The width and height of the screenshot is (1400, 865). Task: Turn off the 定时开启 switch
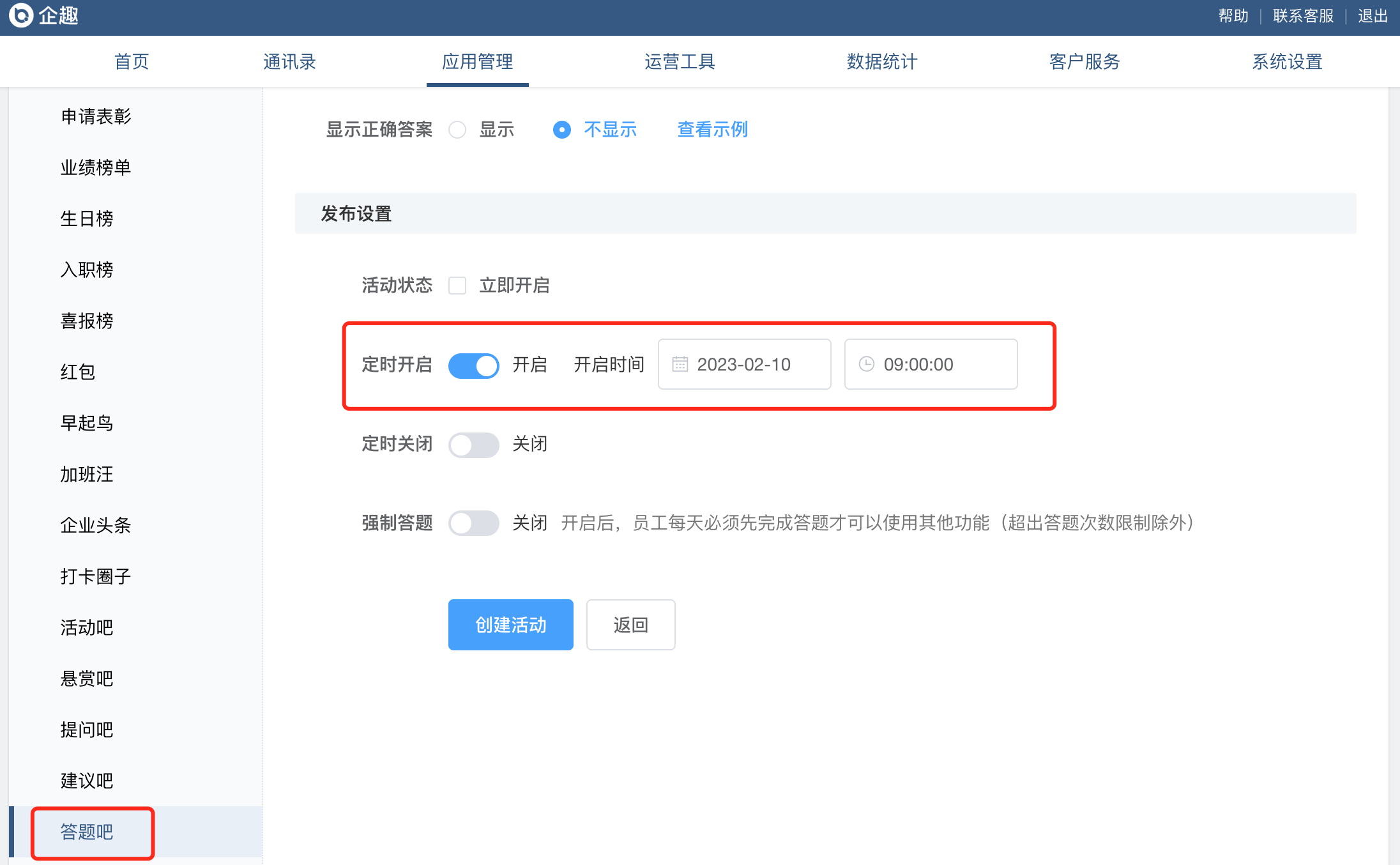tap(473, 366)
